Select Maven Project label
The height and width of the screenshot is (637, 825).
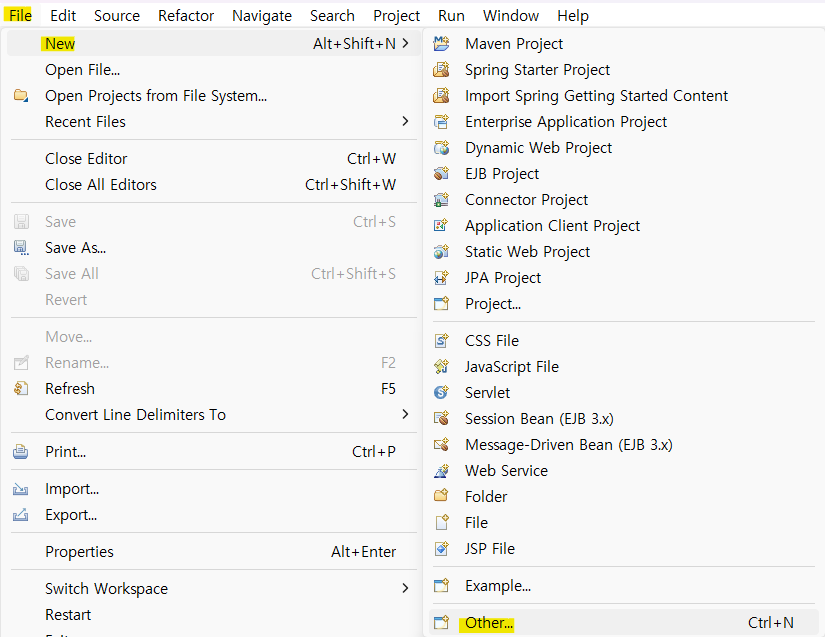[514, 44]
